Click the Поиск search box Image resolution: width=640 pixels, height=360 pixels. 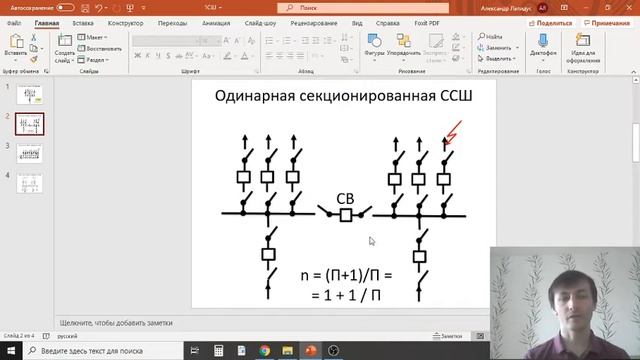tap(363, 8)
